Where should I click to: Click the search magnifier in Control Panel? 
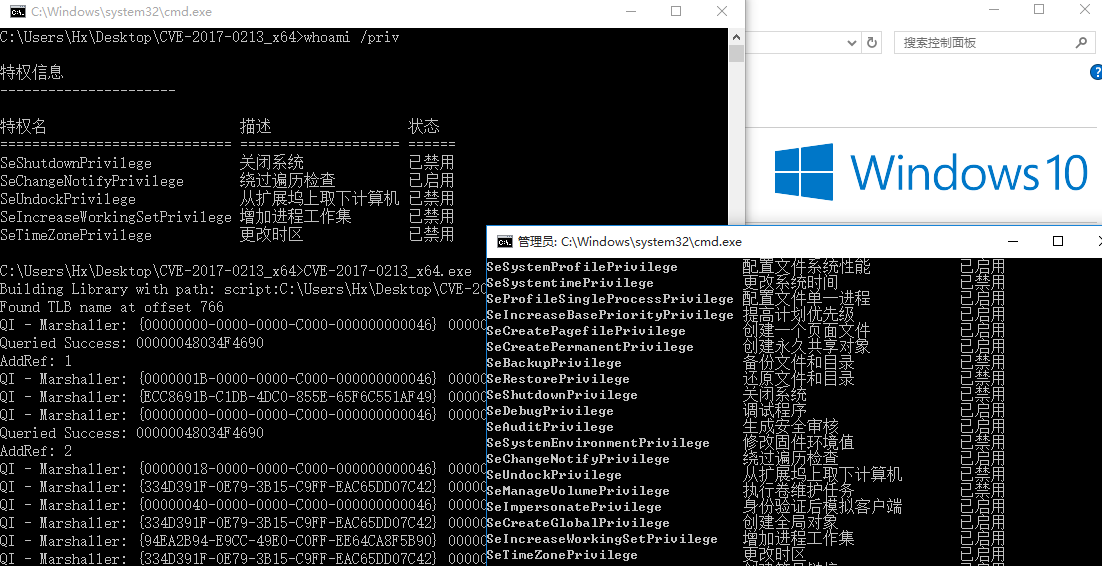(1082, 42)
